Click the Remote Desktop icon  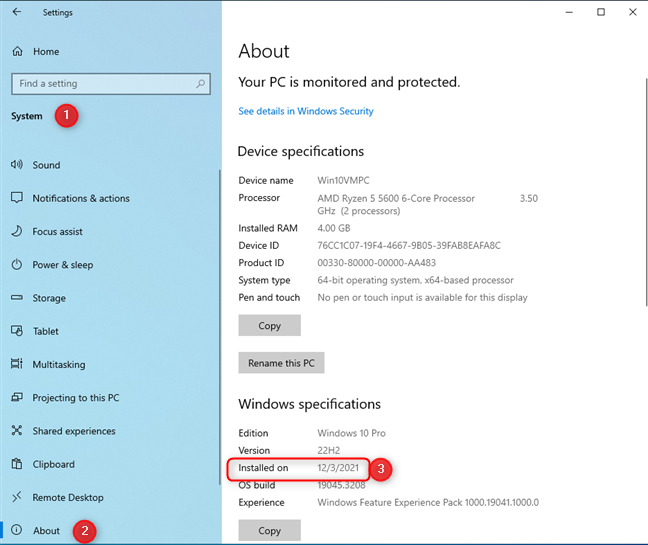(x=17, y=497)
